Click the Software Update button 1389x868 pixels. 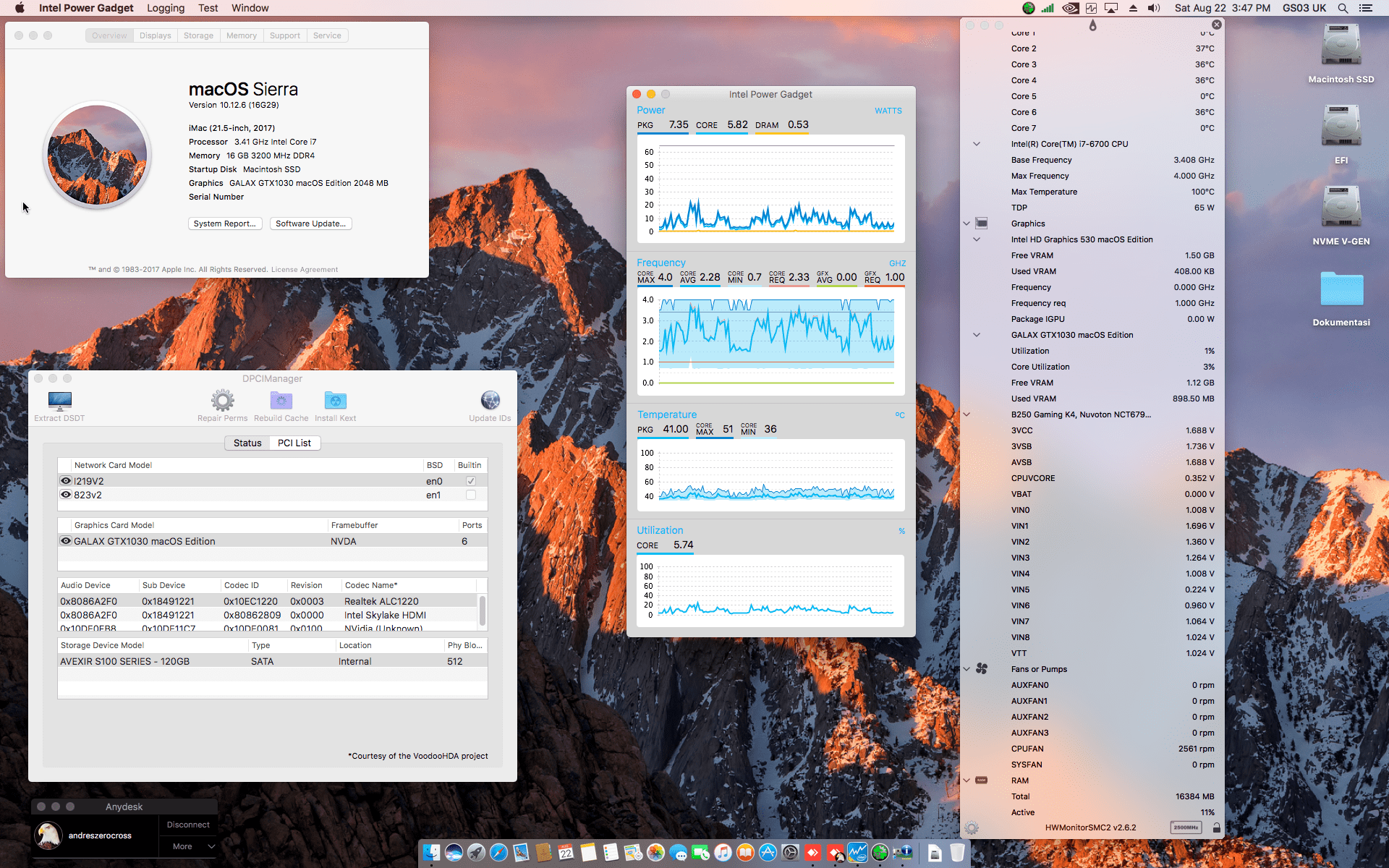point(310,224)
